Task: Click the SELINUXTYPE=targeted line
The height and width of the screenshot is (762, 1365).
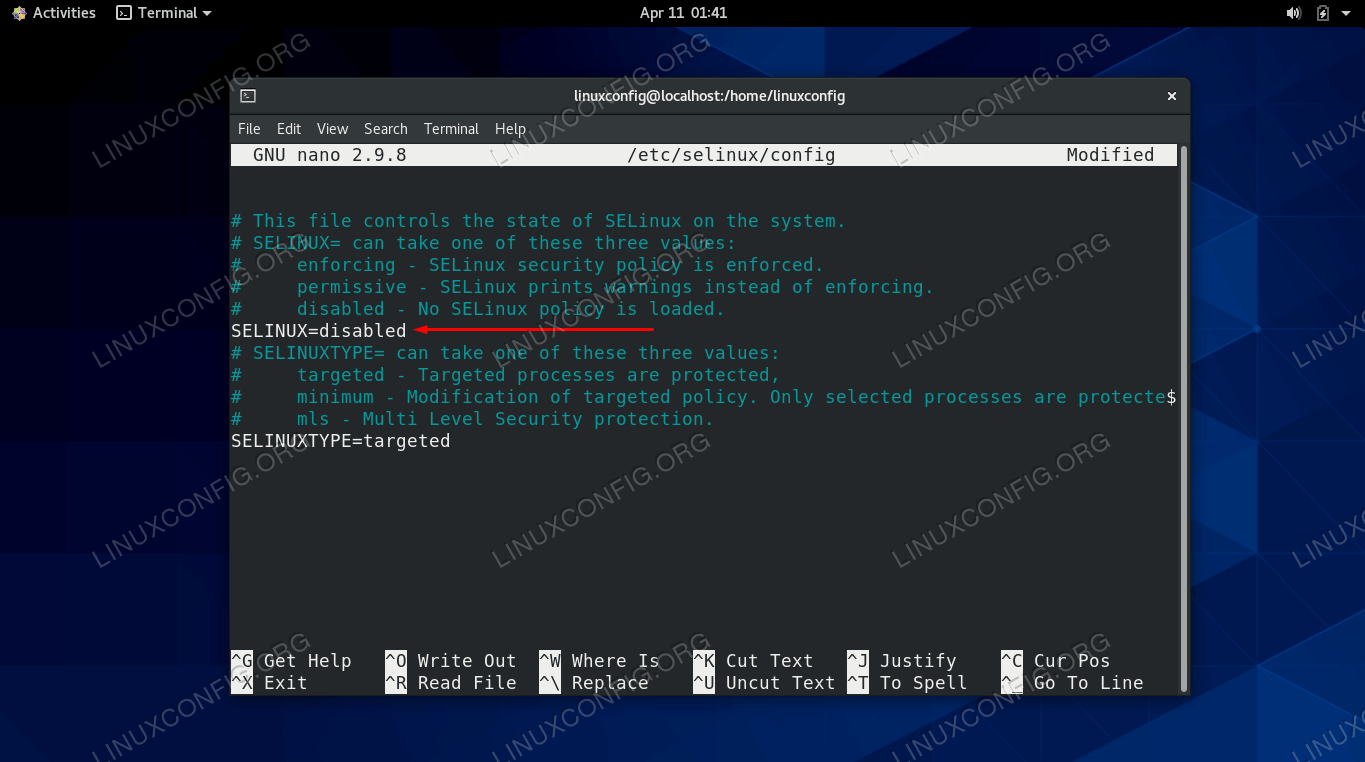Action: (341, 441)
